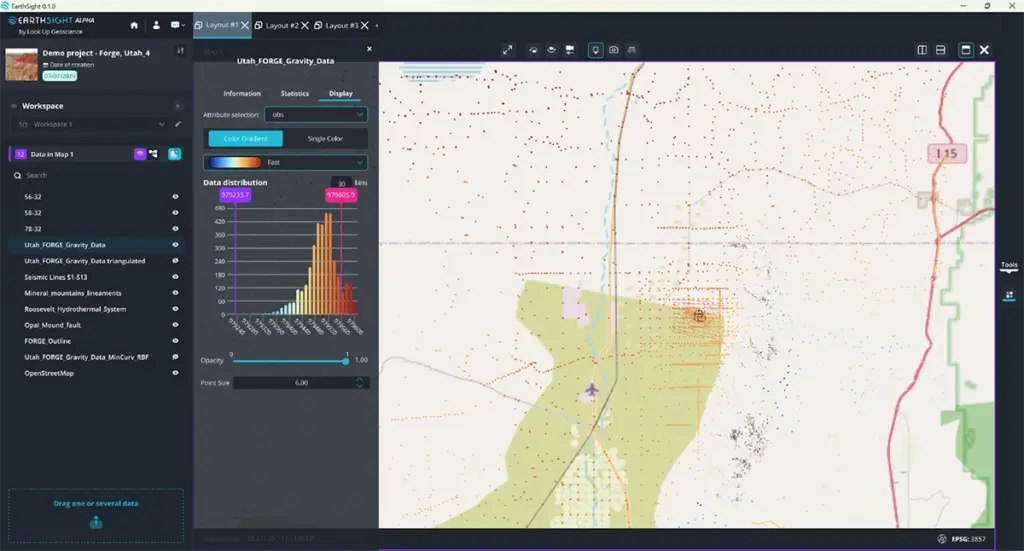Click the Opacity slider handle
Screen dimensions: 1024x551
pos(345,361)
